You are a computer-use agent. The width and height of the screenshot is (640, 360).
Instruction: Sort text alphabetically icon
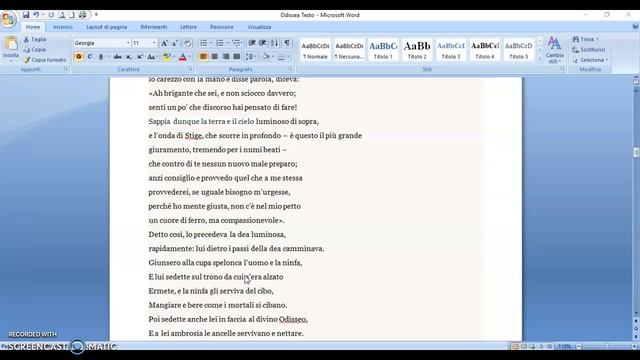coord(275,43)
